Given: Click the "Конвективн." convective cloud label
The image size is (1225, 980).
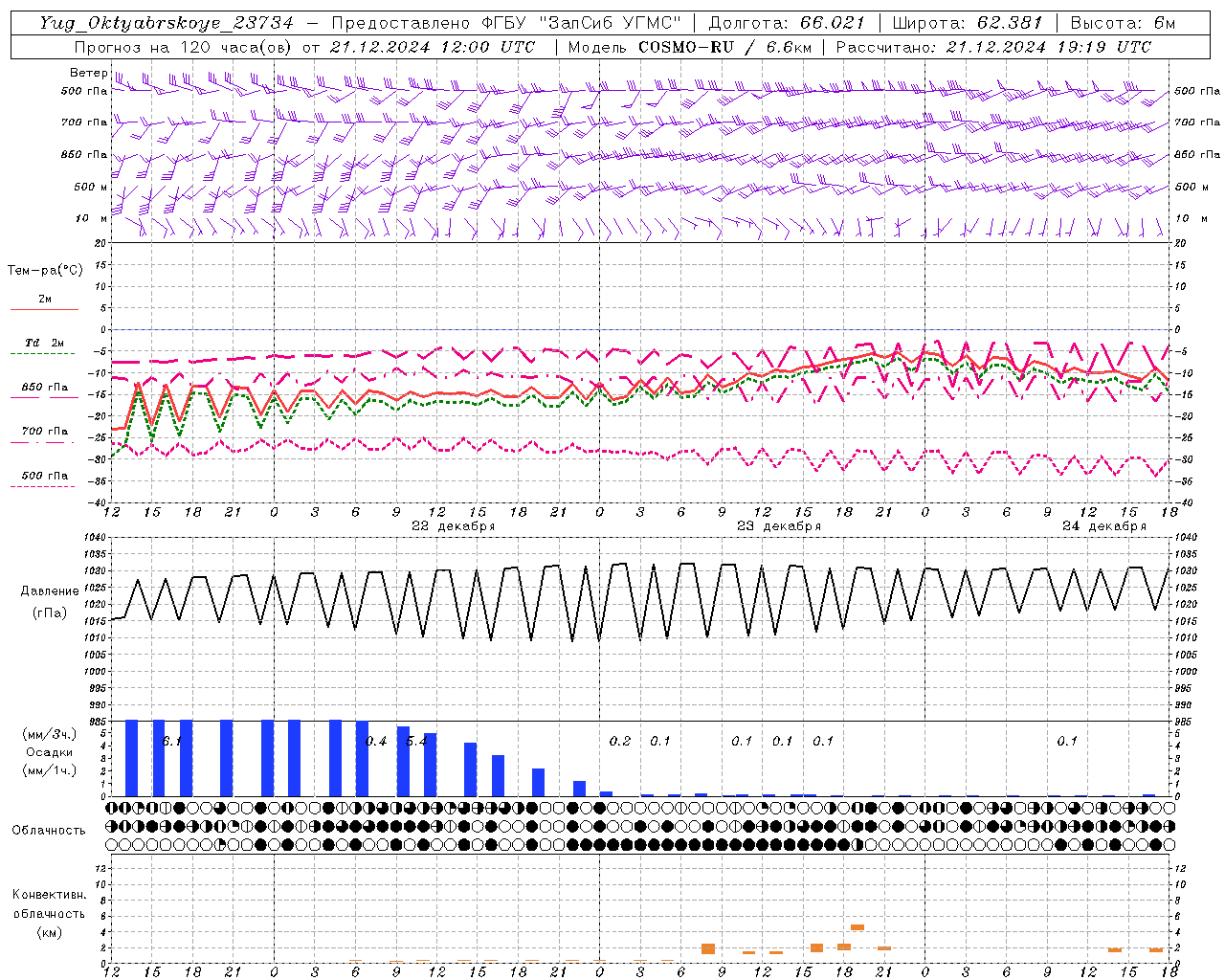Looking at the screenshot, I should [49, 895].
